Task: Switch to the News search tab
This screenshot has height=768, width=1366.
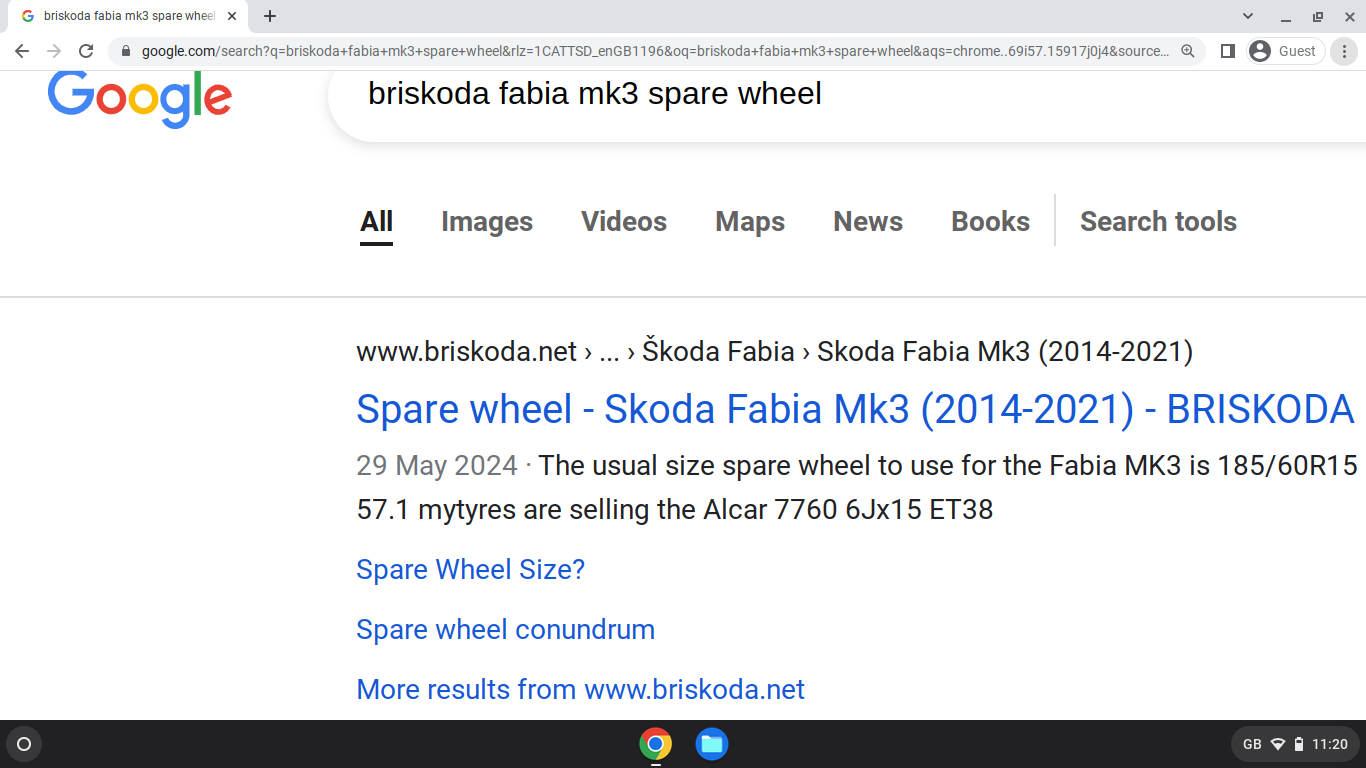Action: (867, 221)
